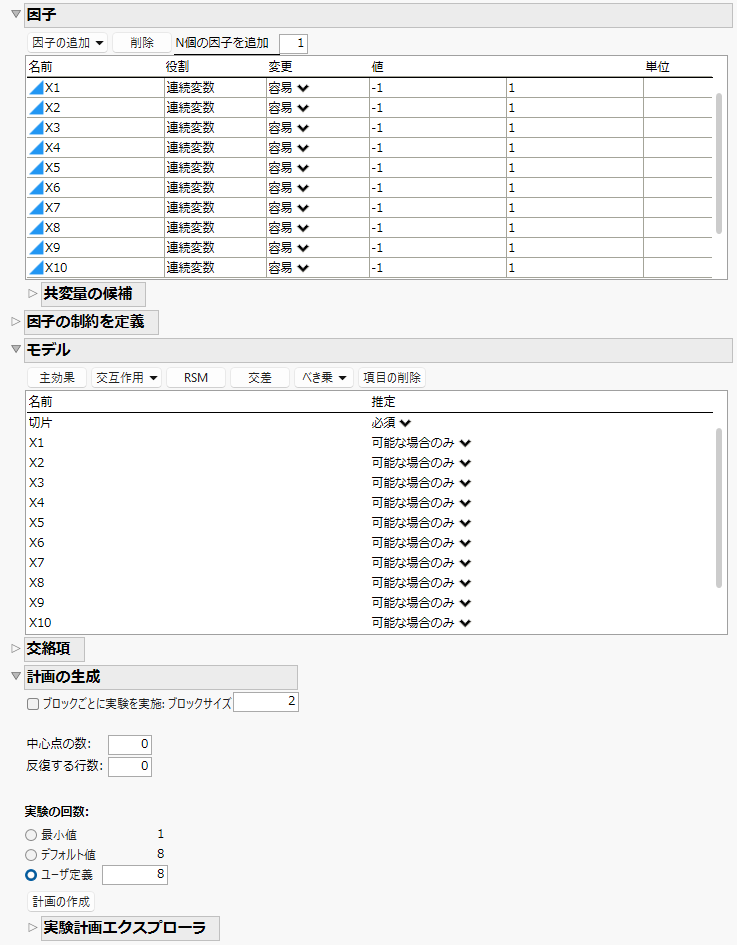Click the blue continuous icon beside X1
Viewport: 737px width, 945px height.
36,88
